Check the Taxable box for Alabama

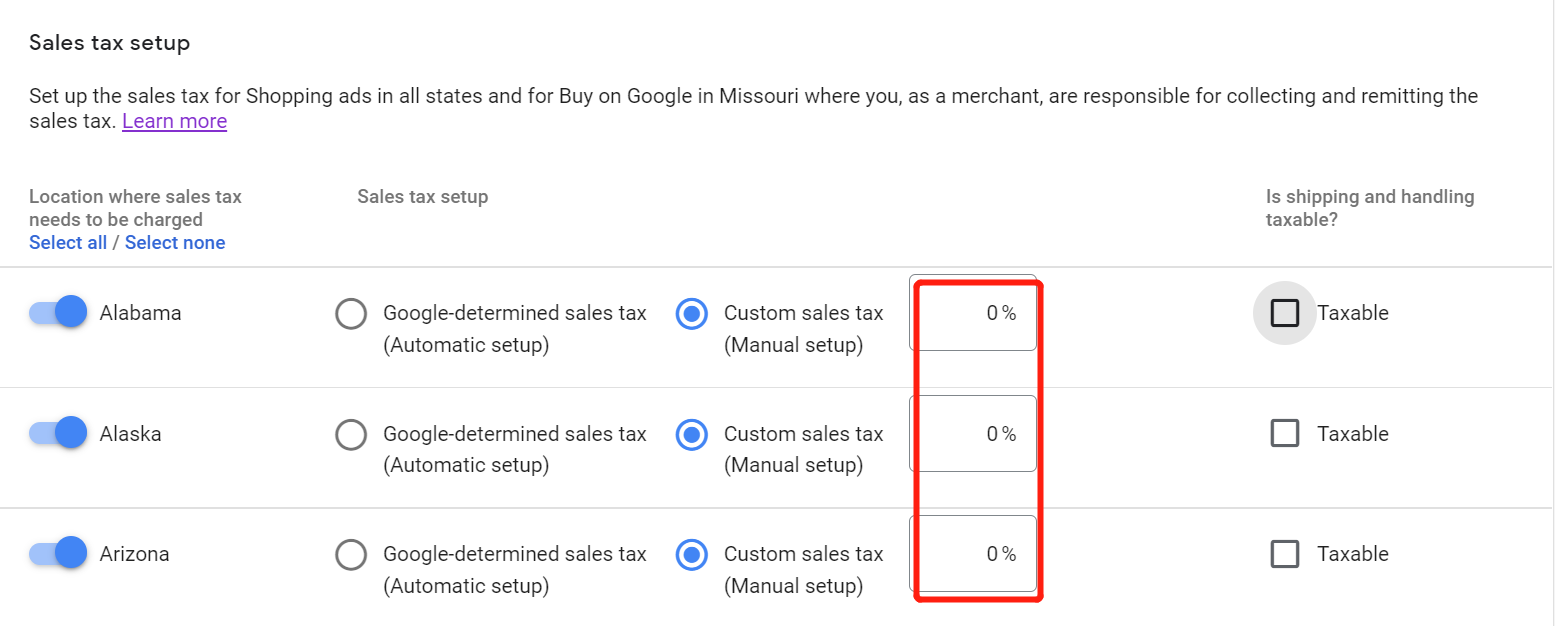click(x=1285, y=314)
